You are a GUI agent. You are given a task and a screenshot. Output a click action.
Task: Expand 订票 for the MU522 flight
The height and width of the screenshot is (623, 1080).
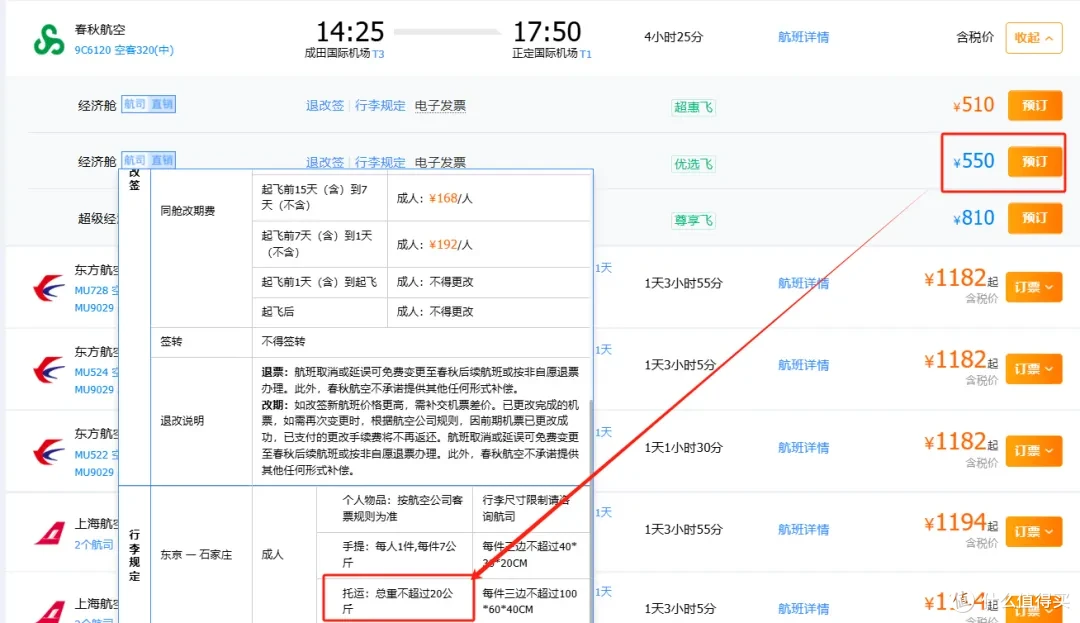[x=1033, y=451]
